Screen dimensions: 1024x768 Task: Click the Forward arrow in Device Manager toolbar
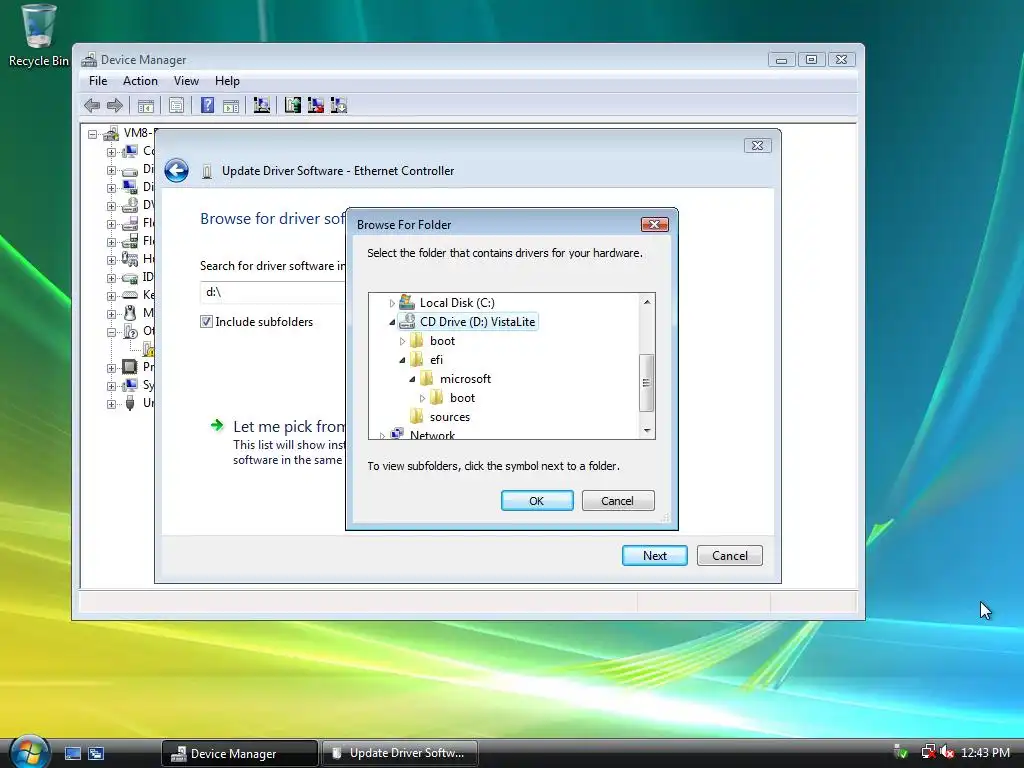(115, 105)
